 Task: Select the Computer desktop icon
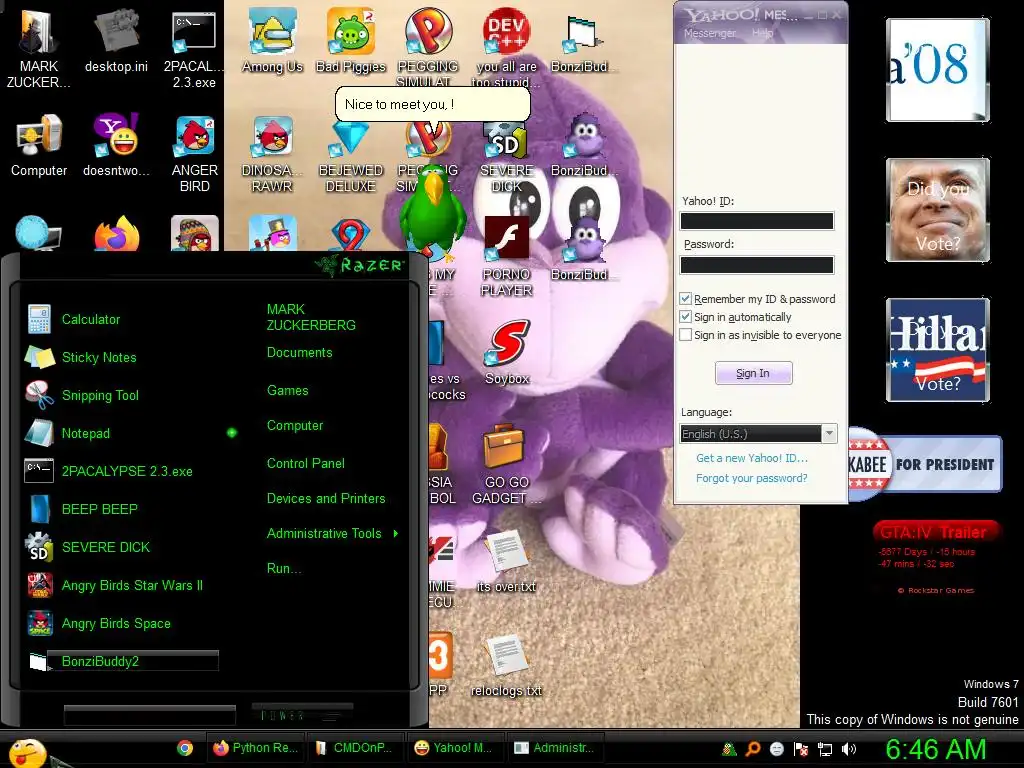[39, 145]
